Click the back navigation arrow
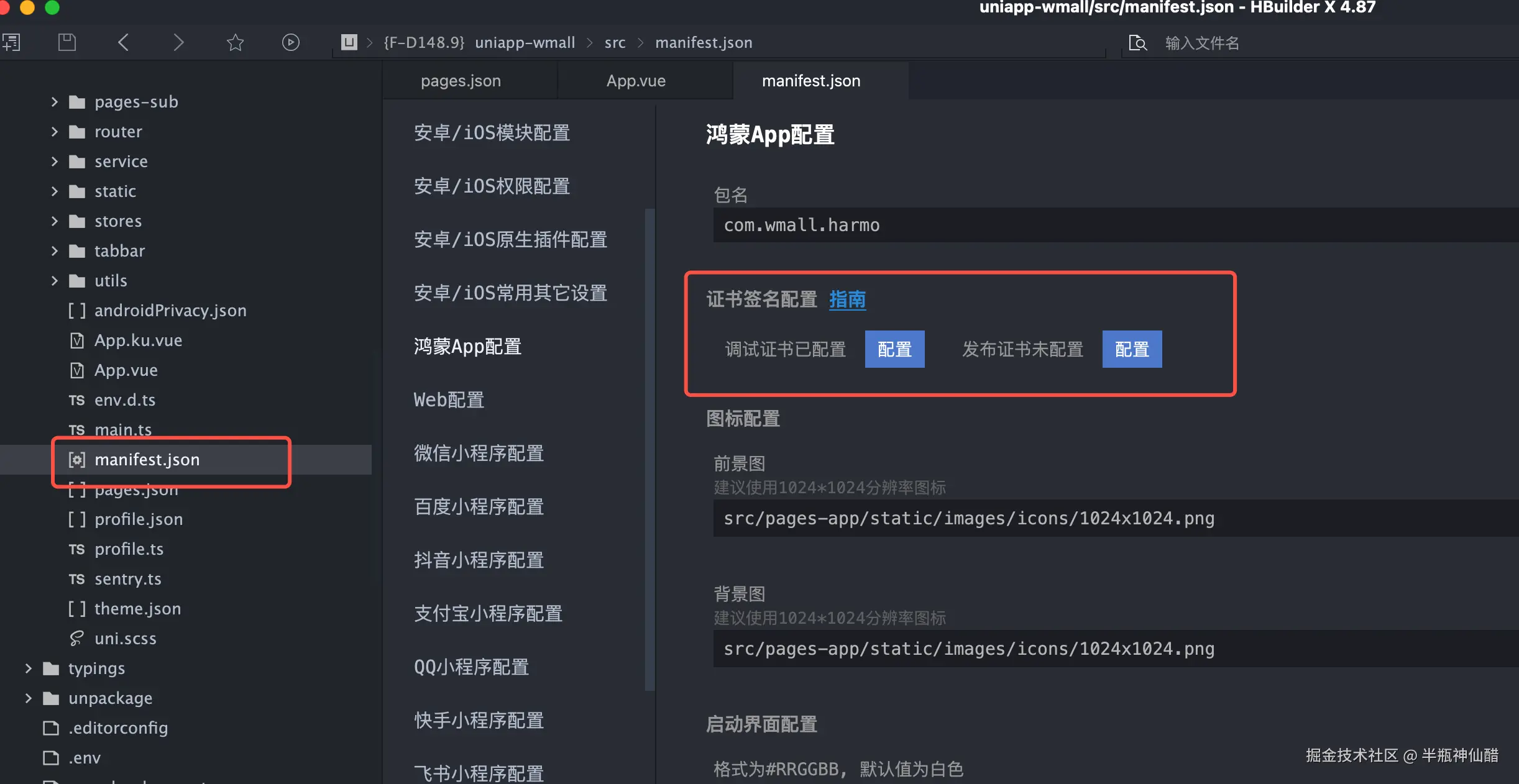Viewport: 1519px width, 784px height. pyautogui.click(x=123, y=42)
